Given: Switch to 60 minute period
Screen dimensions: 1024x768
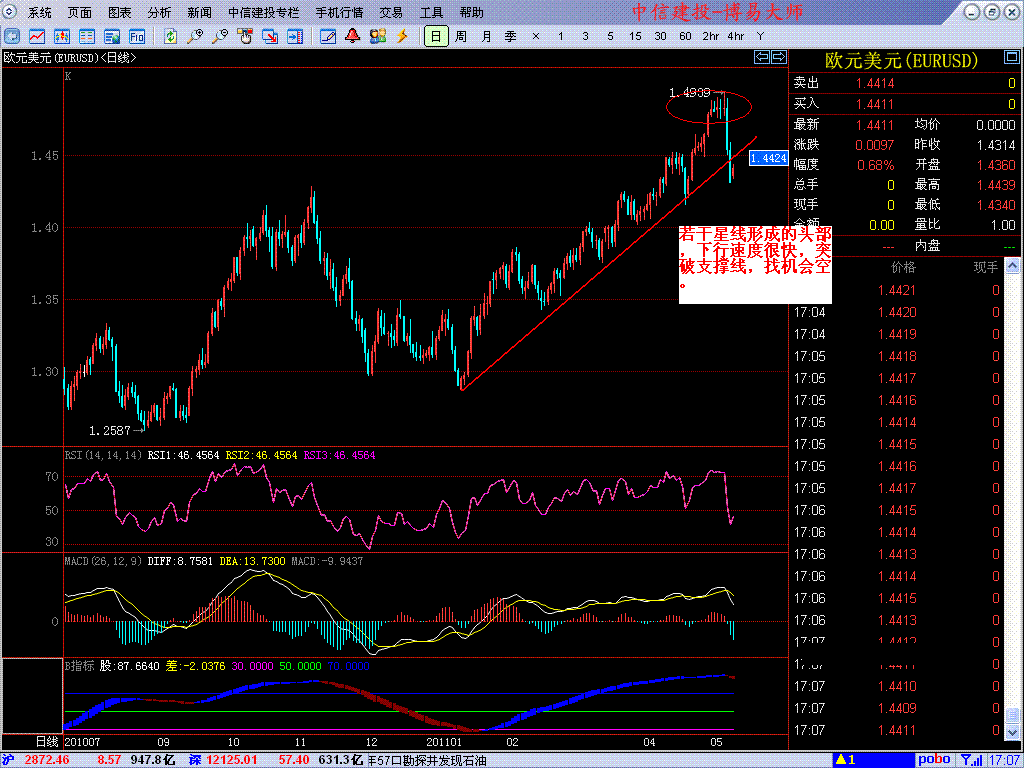Looking at the screenshot, I should pyautogui.click(x=685, y=37).
